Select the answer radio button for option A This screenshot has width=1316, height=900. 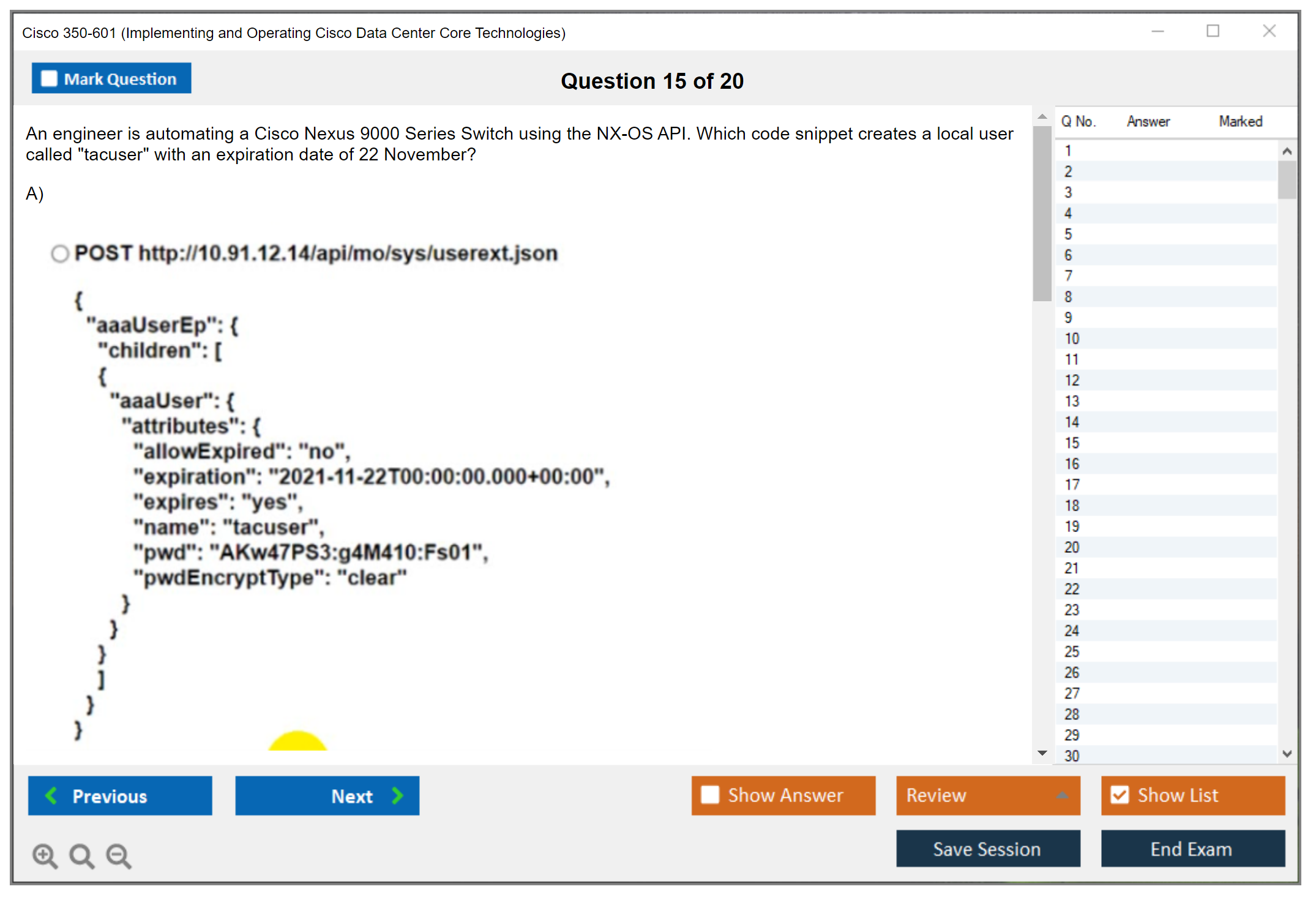(x=57, y=254)
